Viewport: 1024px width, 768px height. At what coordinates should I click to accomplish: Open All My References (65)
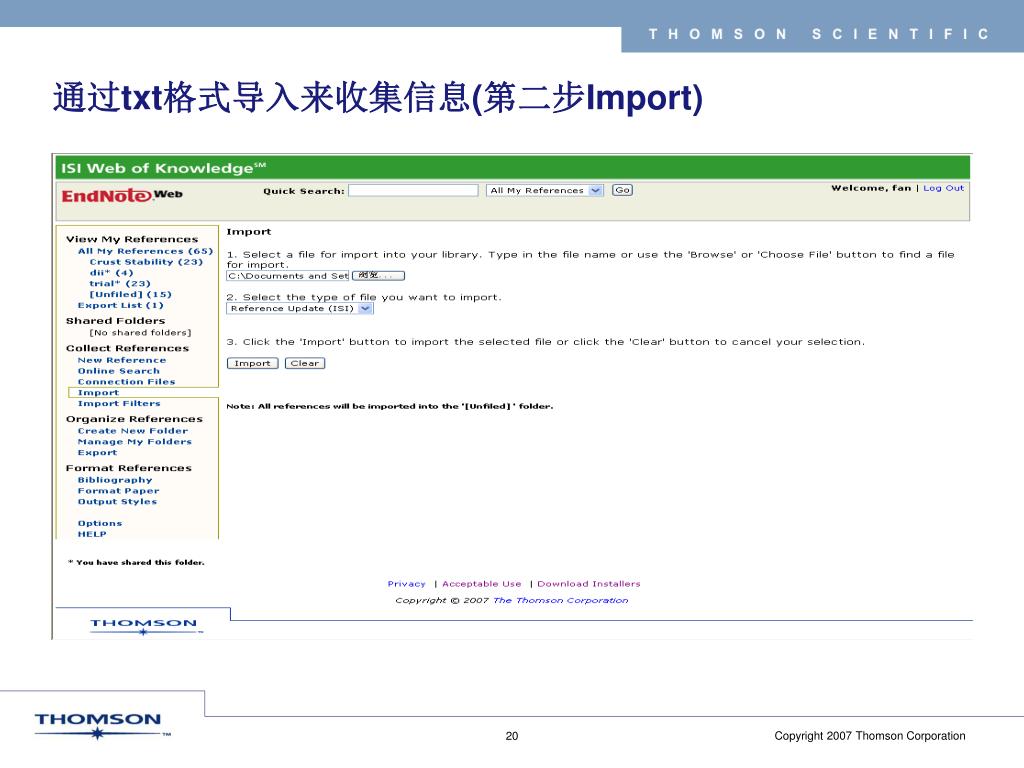click(x=145, y=251)
